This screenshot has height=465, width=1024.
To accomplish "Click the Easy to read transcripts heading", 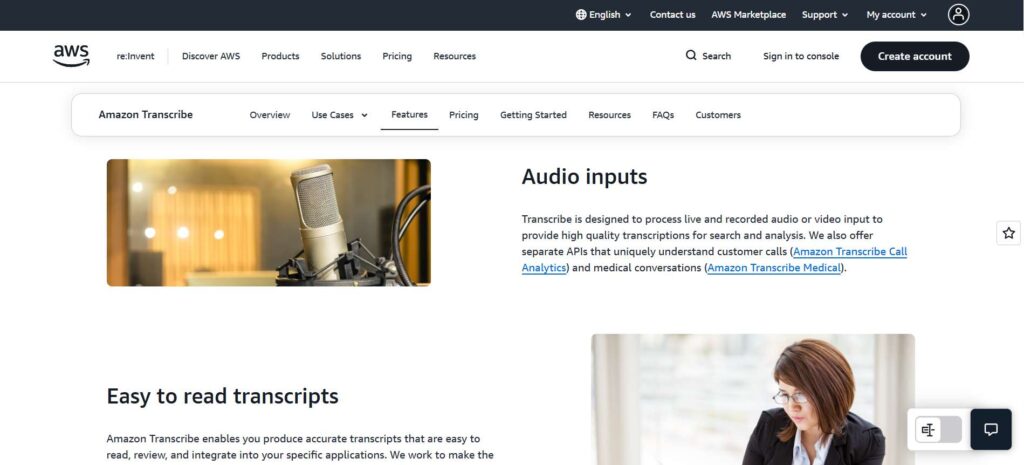I will point(222,396).
